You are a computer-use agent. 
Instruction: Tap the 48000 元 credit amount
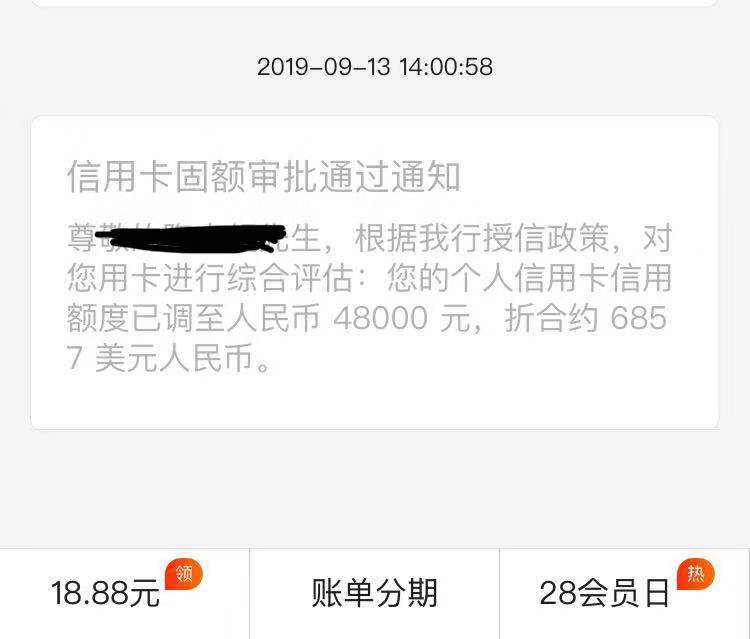(402, 318)
